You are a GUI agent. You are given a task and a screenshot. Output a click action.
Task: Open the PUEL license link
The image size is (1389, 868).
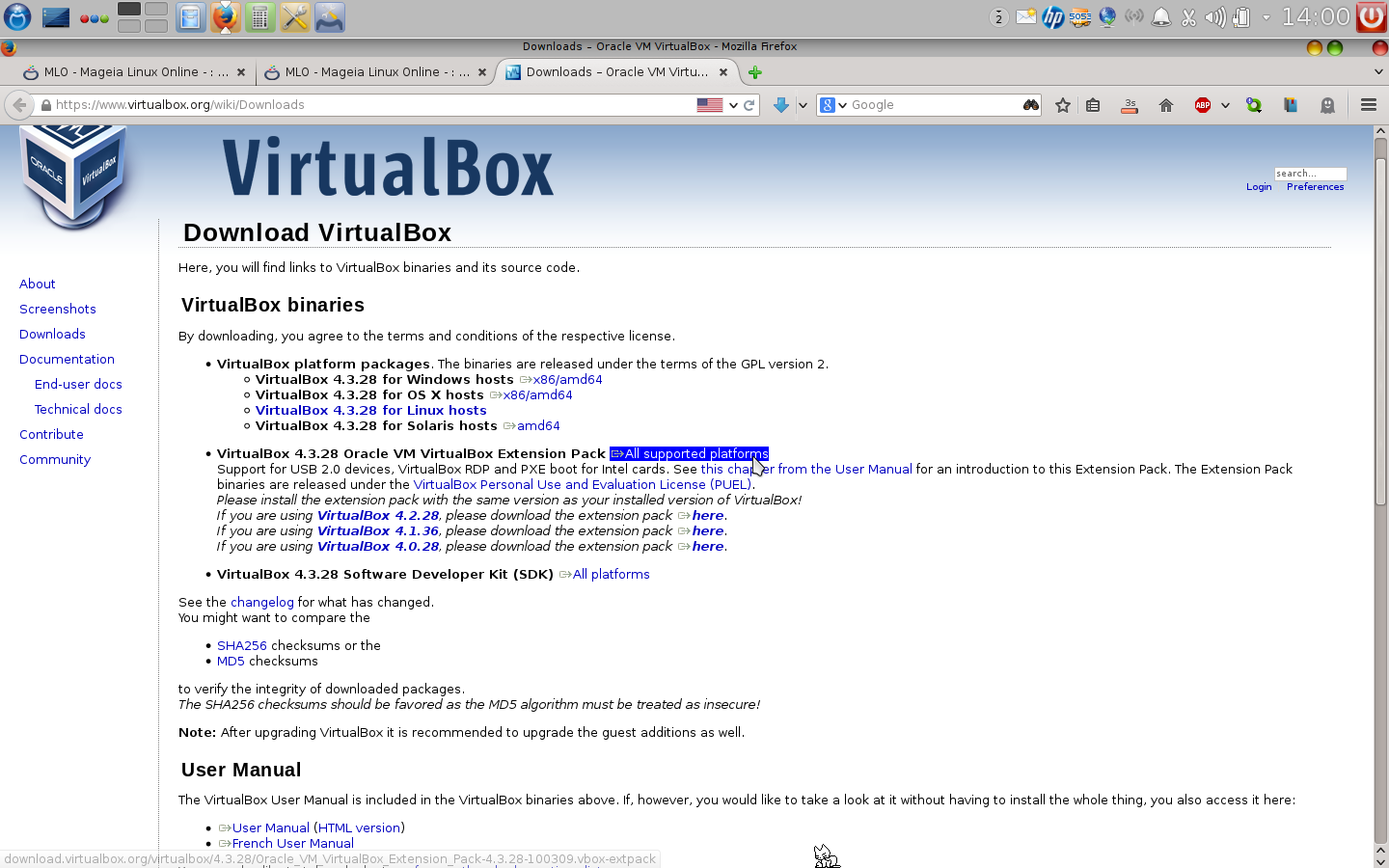click(583, 485)
